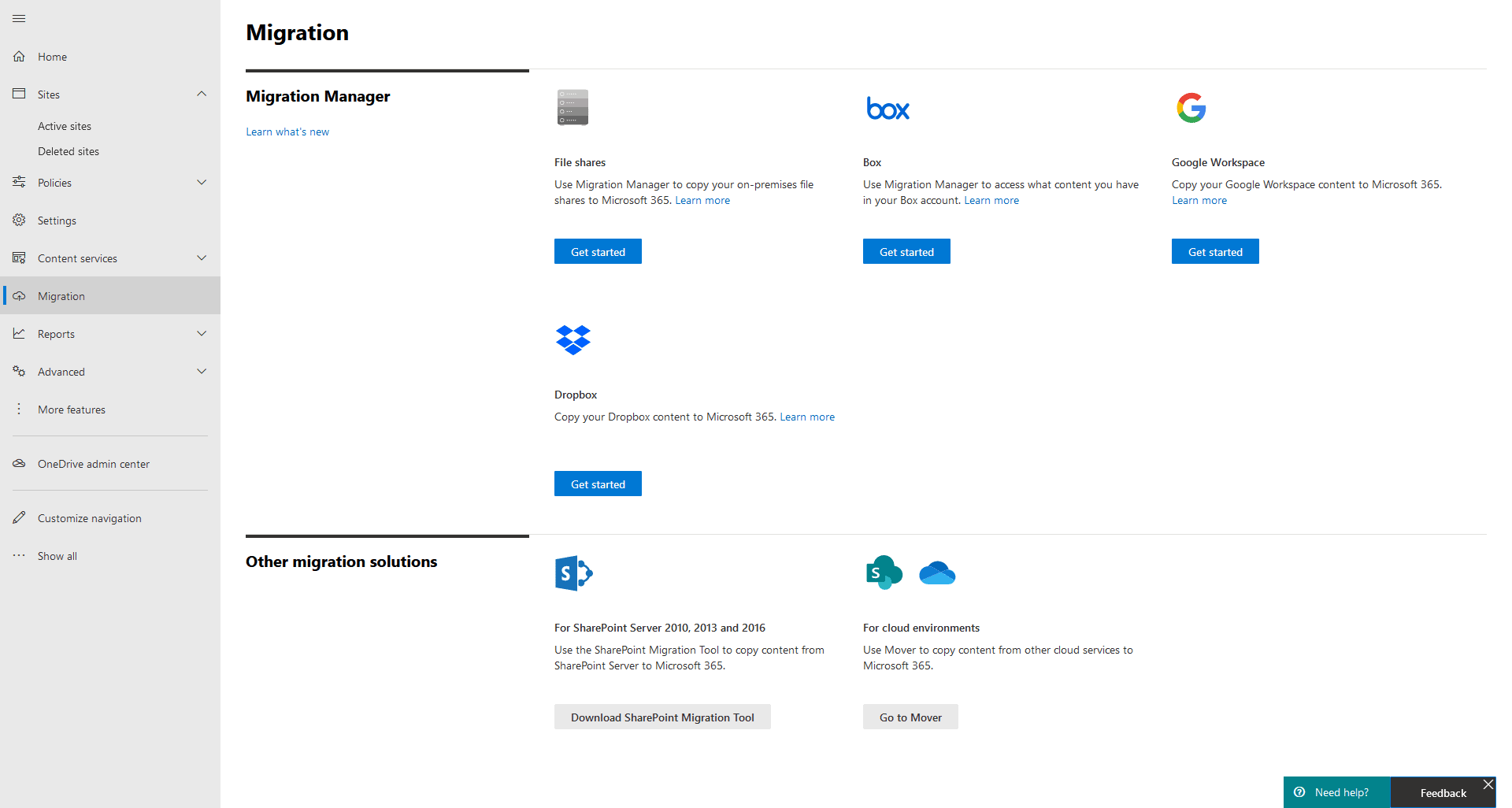The image size is (1512, 808).
Task: Click the Content services icon
Action: tap(19, 258)
